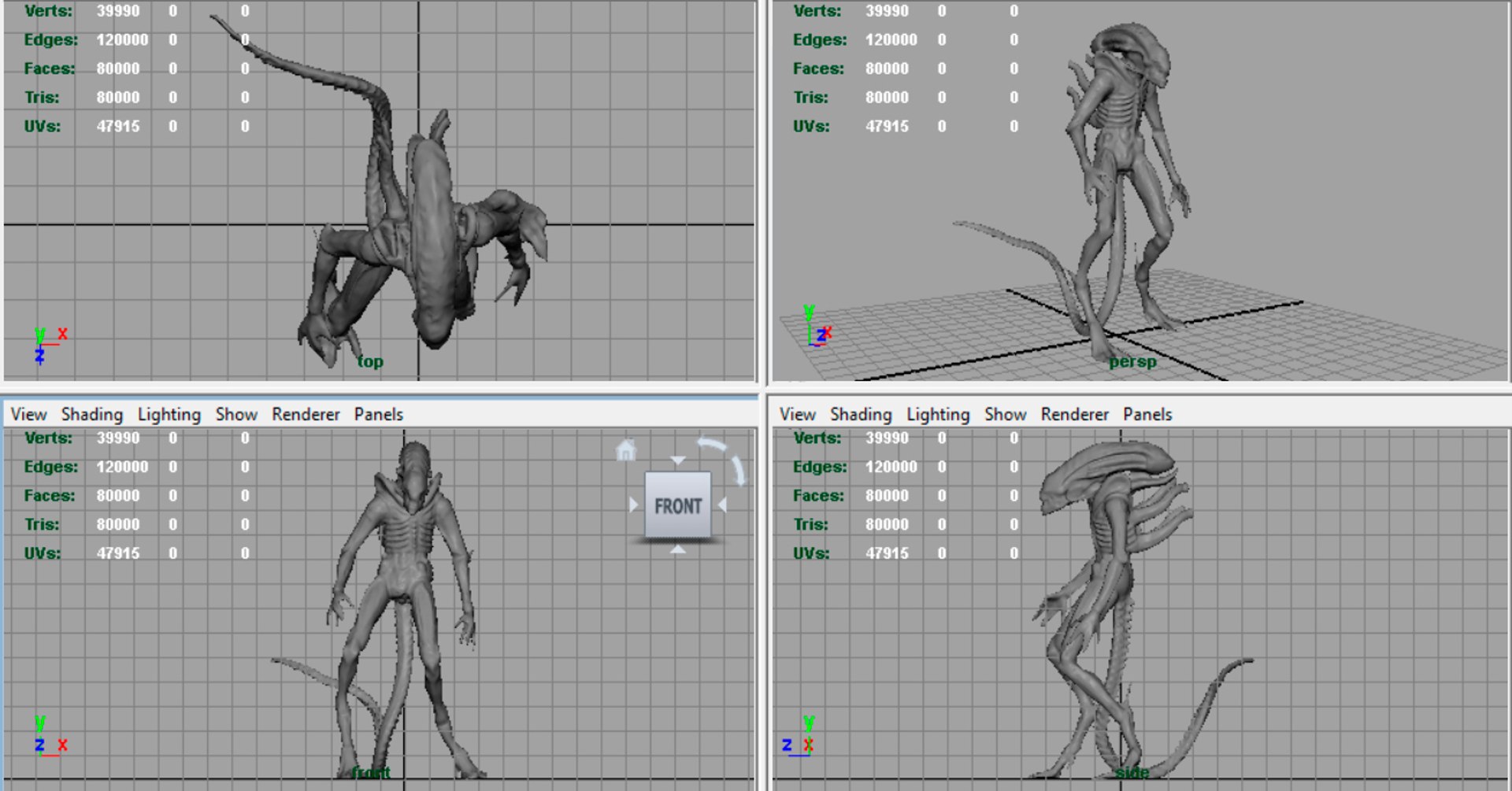
Task: Click the axis gizmo in the front viewport
Action: 50,737
